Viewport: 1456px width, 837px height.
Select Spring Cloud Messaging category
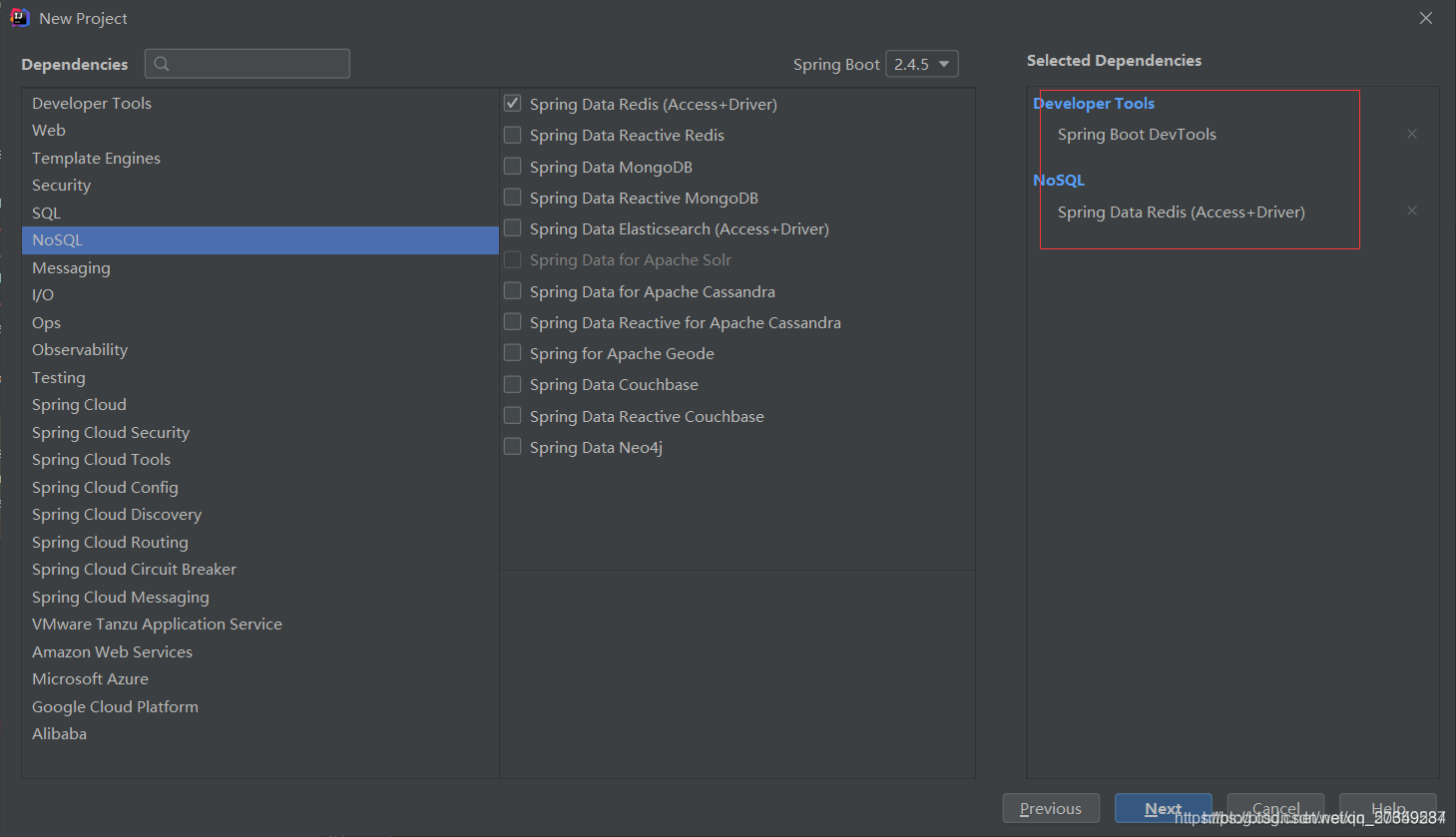[x=259, y=597]
